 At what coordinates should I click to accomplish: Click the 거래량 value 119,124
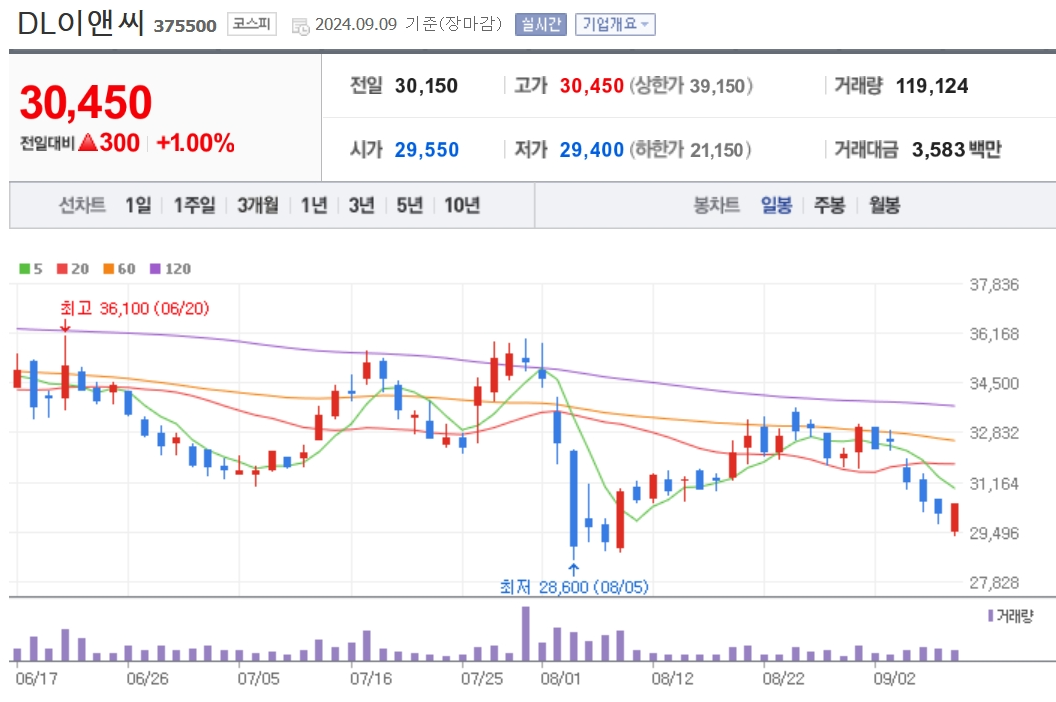tap(932, 86)
